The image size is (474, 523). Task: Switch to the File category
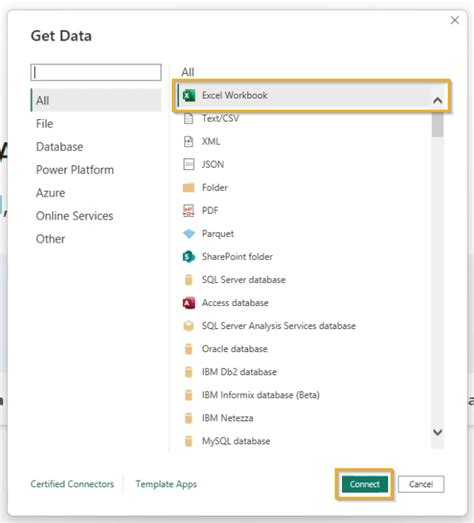pyautogui.click(x=44, y=124)
